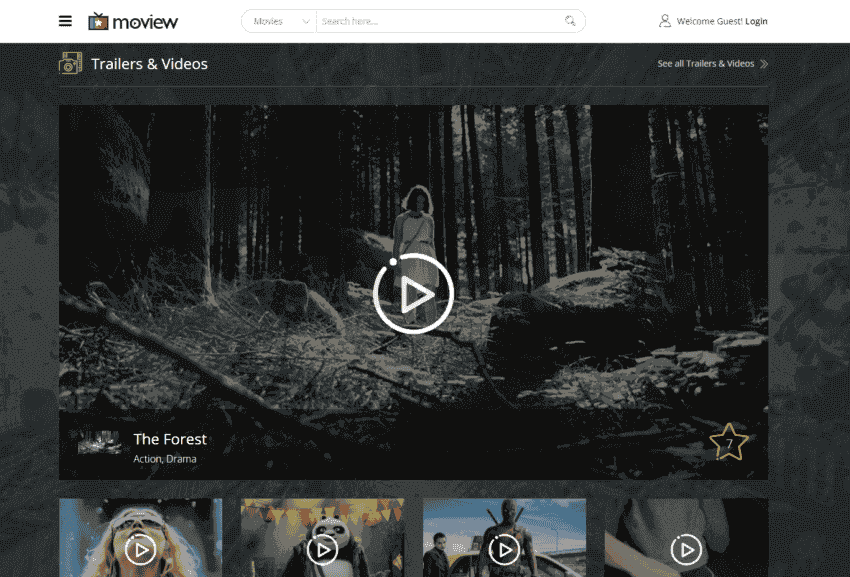
Task: Open 'See all Trailers & Videos' link
Action: click(x=706, y=63)
